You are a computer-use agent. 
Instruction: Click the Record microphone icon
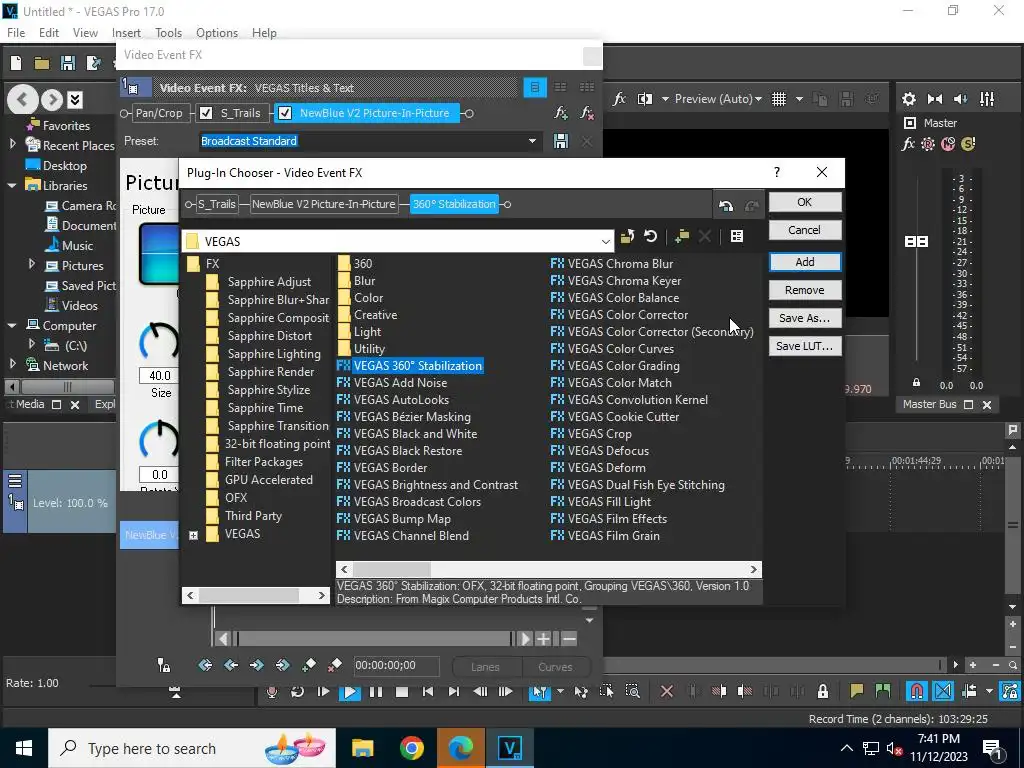tap(272, 692)
